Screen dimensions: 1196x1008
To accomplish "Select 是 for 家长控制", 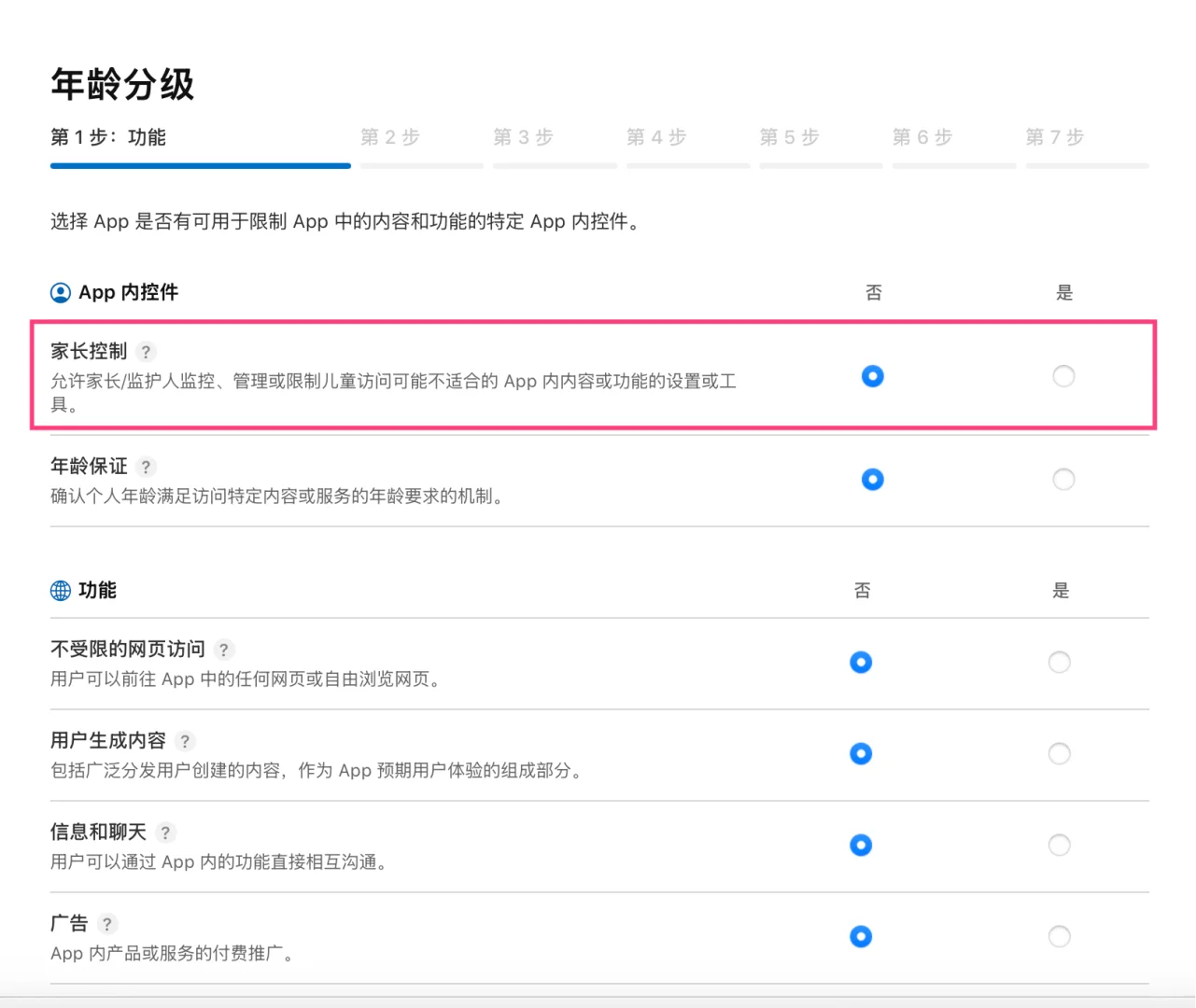I will point(1063,376).
